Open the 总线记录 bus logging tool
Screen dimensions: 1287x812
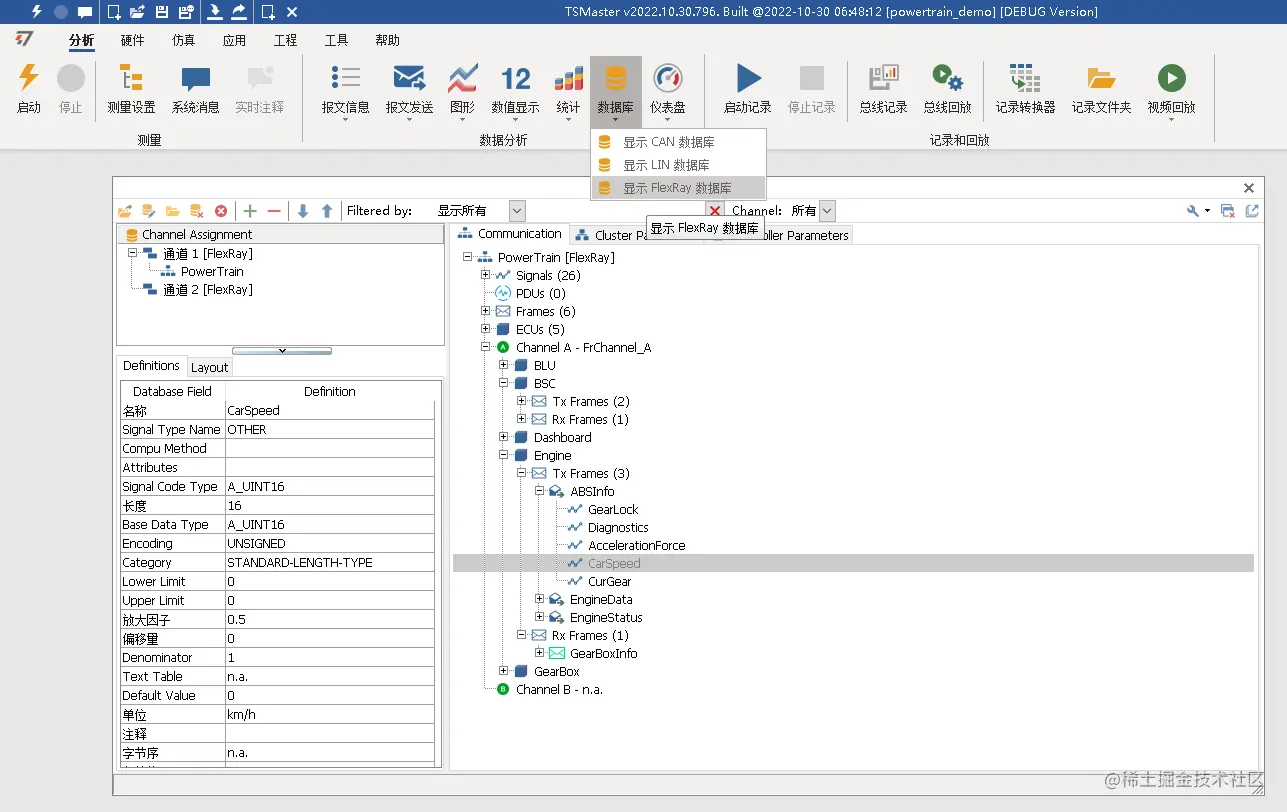[883, 89]
